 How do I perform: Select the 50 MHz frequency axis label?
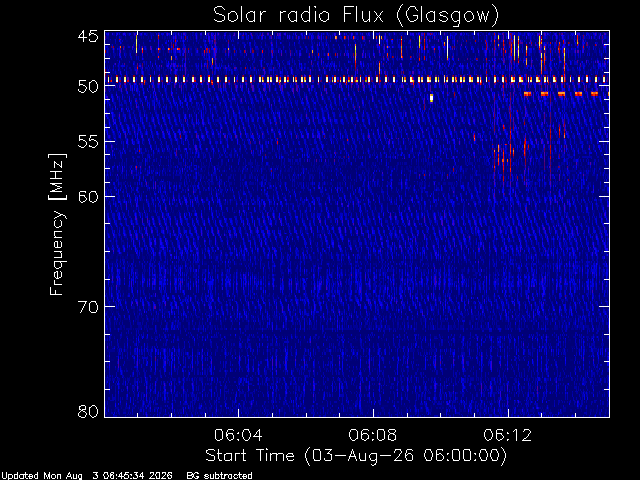tap(88, 87)
